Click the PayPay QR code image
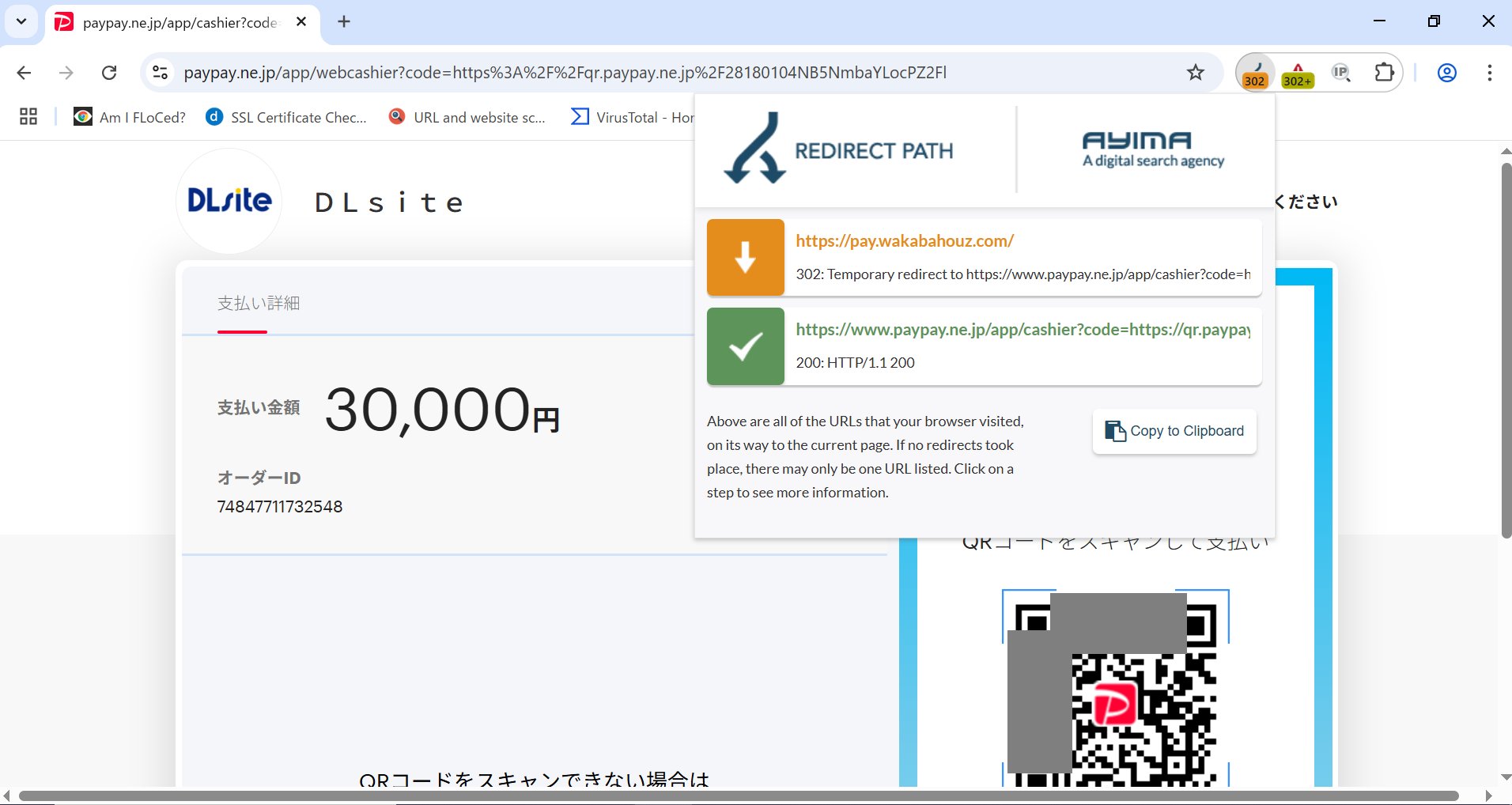This screenshot has width=1512, height=805. point(1115,690)
